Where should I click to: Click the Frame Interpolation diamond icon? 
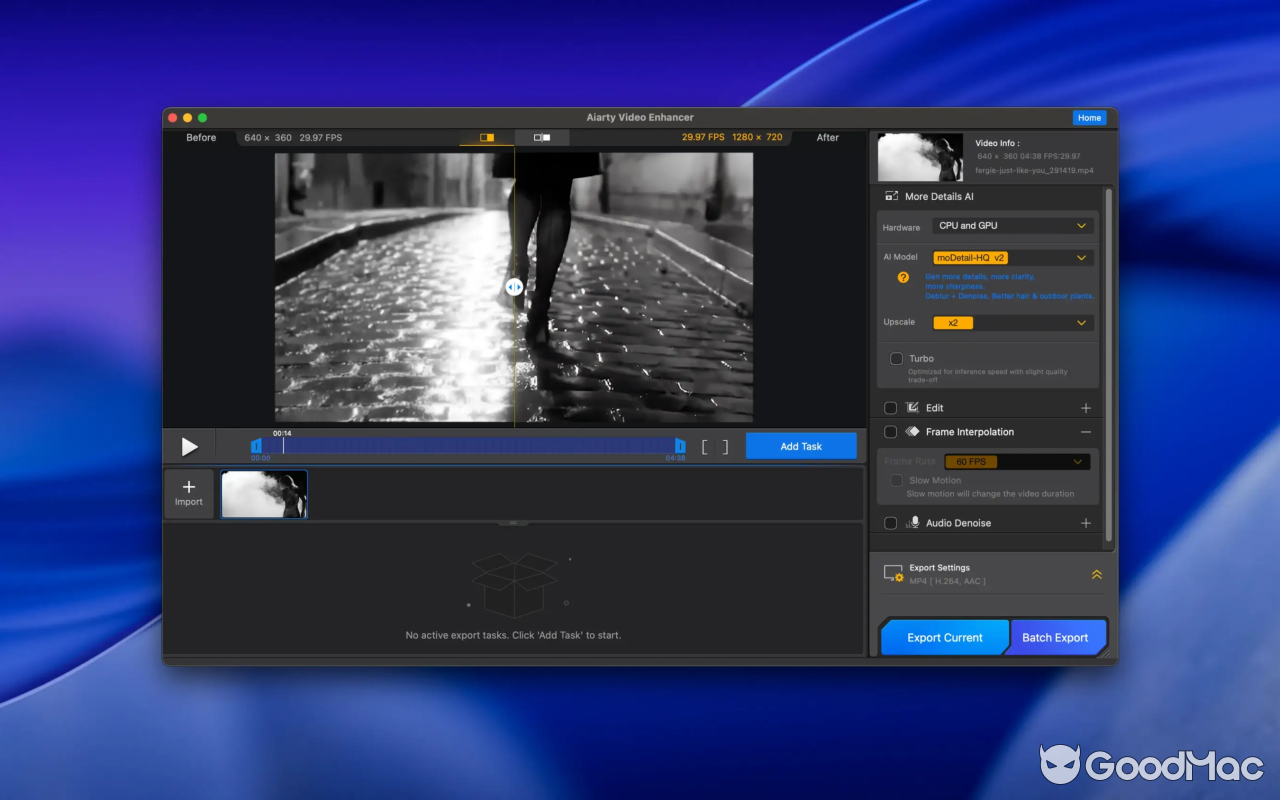911,431
